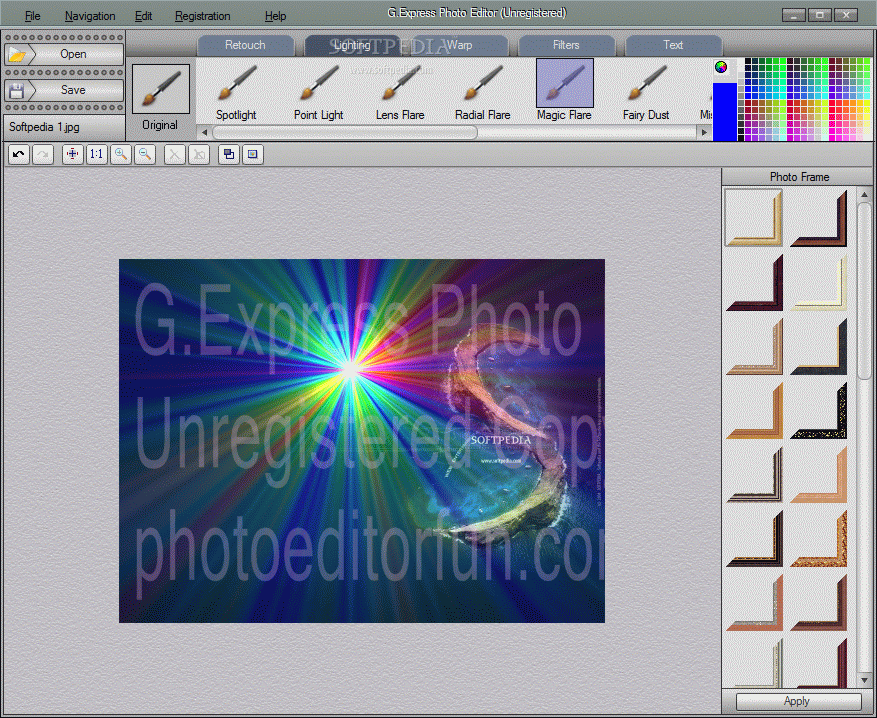
Task: Click the Zoom In magnifier icon
Action: pyautogui.click(x=121, y=154)
